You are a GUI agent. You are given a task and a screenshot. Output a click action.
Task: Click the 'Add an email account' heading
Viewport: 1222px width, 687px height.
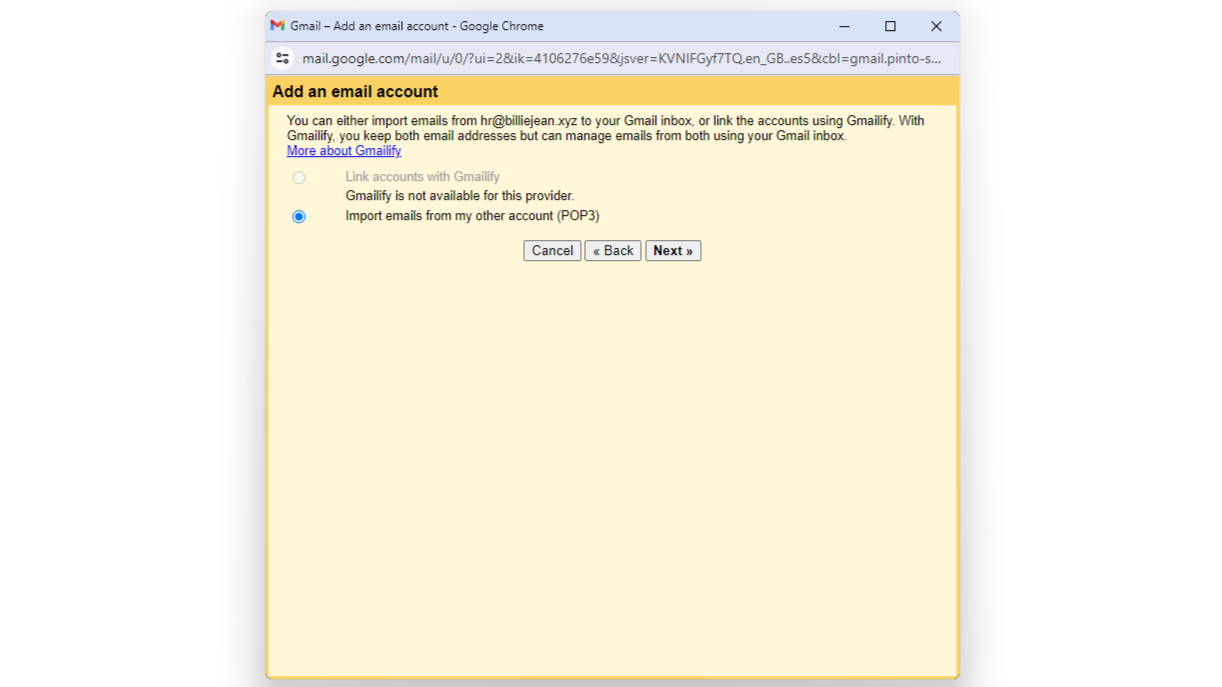point(355,91)
